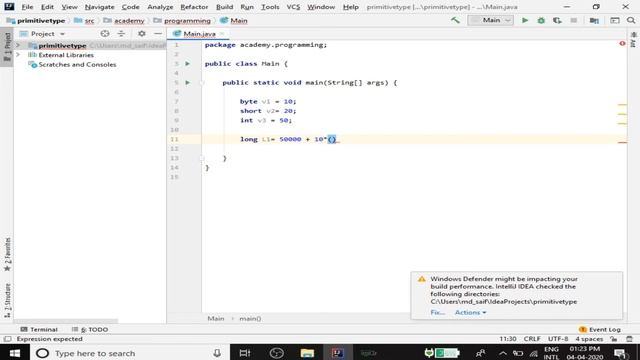Click the Fix... link in notification
The width and height of the screenshot is (640, 360).
438,312
